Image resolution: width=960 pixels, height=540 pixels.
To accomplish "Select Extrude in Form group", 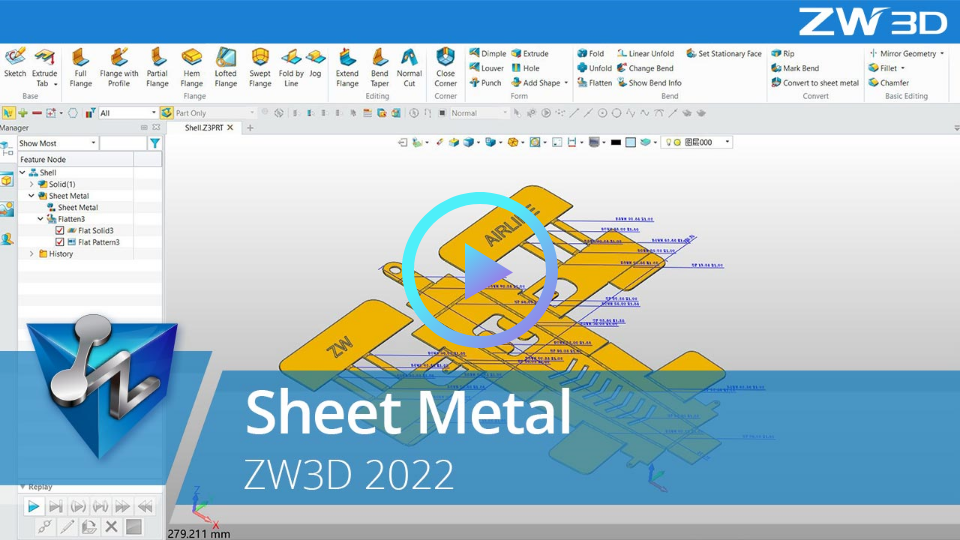I will pos(530,53).
